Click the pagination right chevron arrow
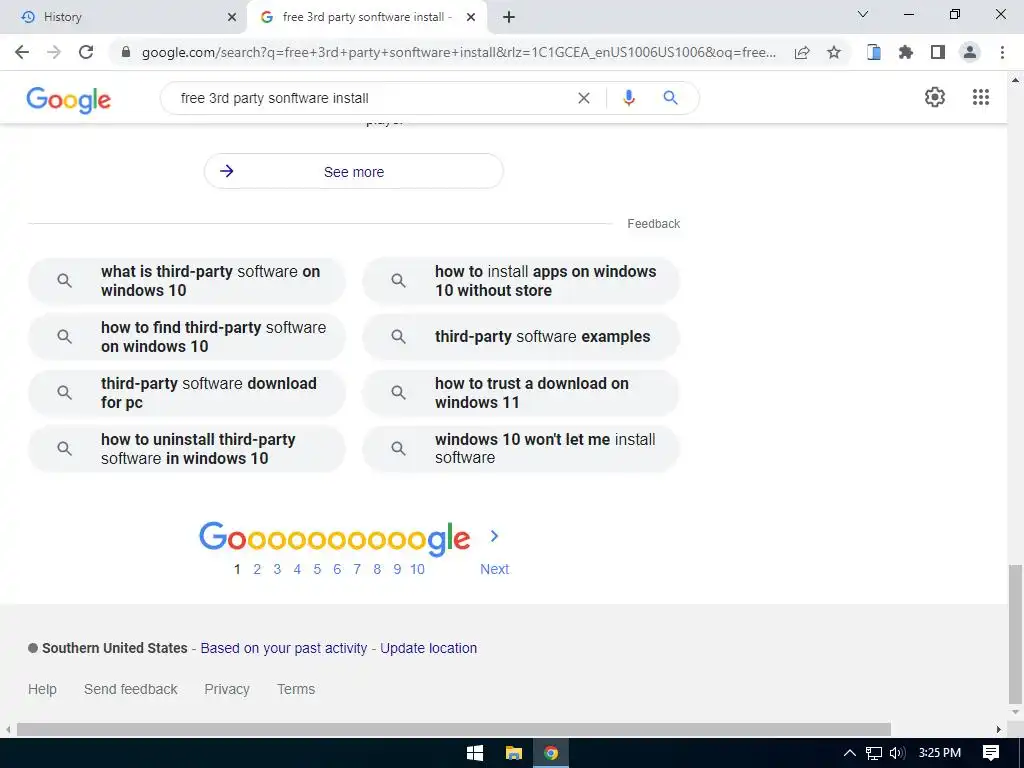This screenshot has width=1024, height=768. click(x=494, y=536)
